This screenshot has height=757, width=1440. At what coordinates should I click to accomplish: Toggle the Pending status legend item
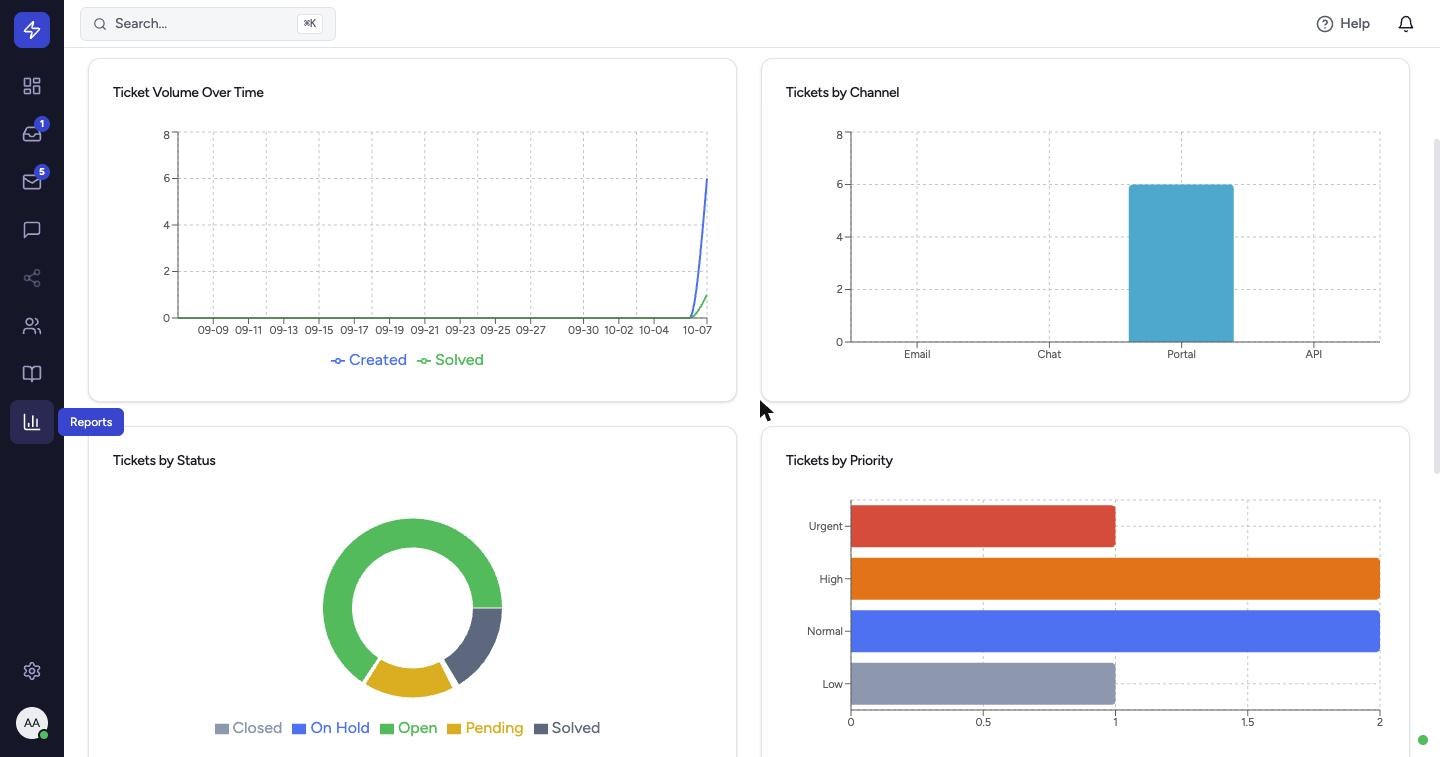(485, 728)
